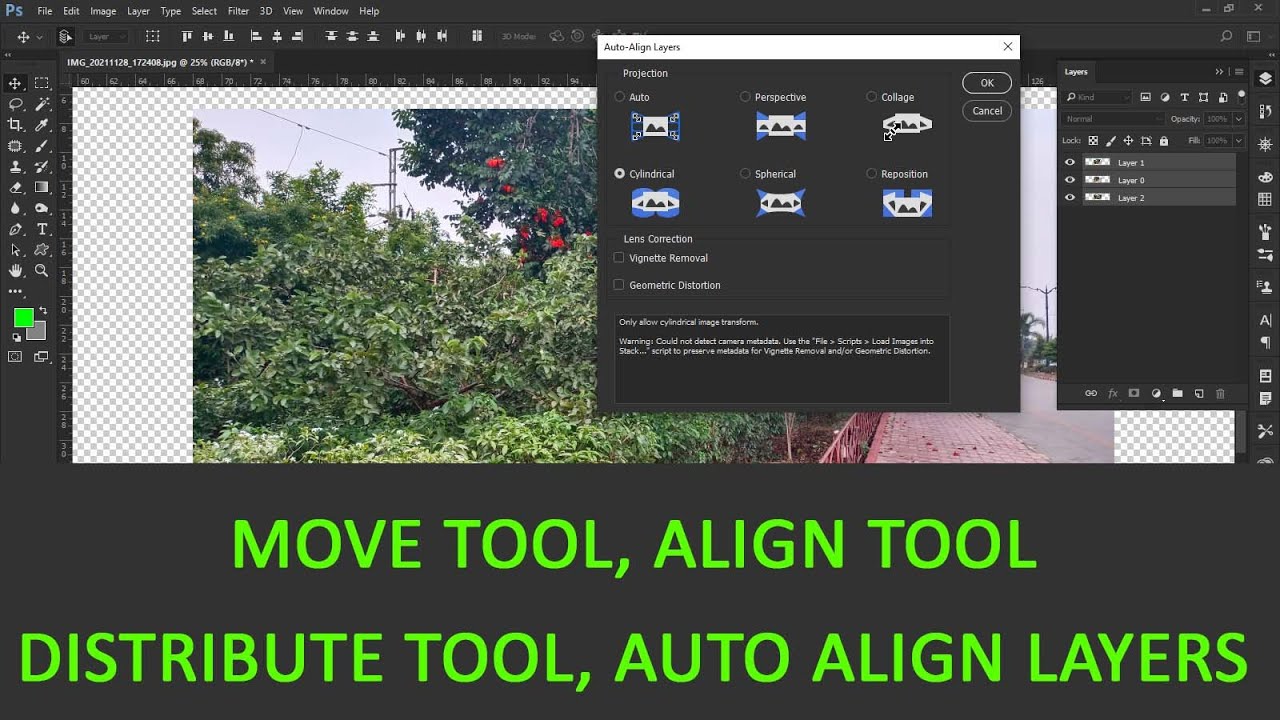Select the Crop tool

tap(15, 125)
